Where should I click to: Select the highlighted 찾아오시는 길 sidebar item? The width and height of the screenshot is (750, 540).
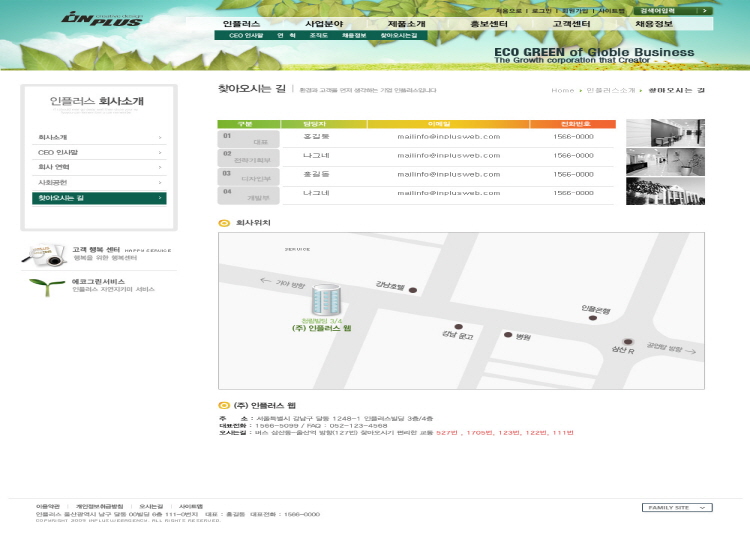pyautogui.click(x=99, y=198)
